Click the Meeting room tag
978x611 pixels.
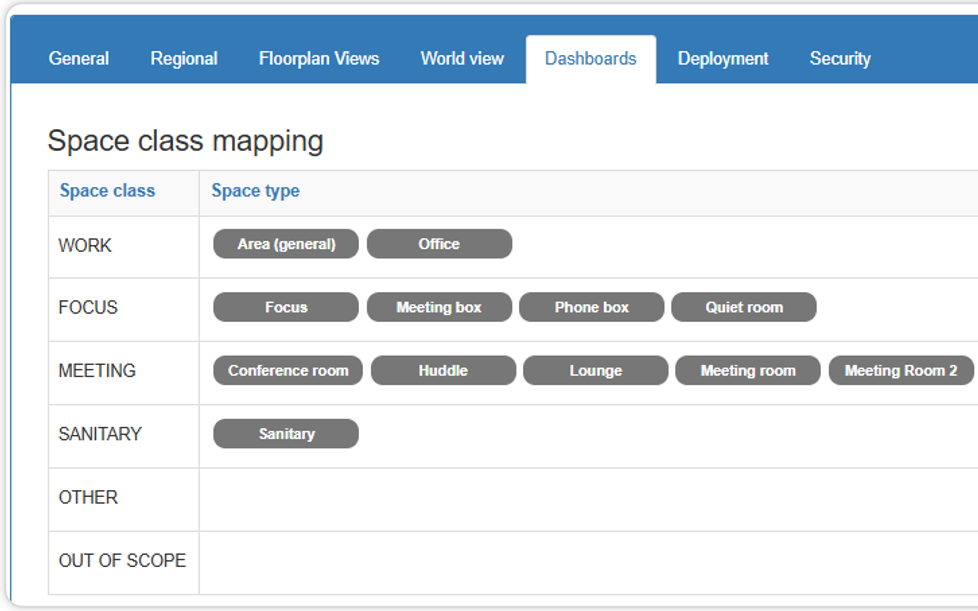748,370
